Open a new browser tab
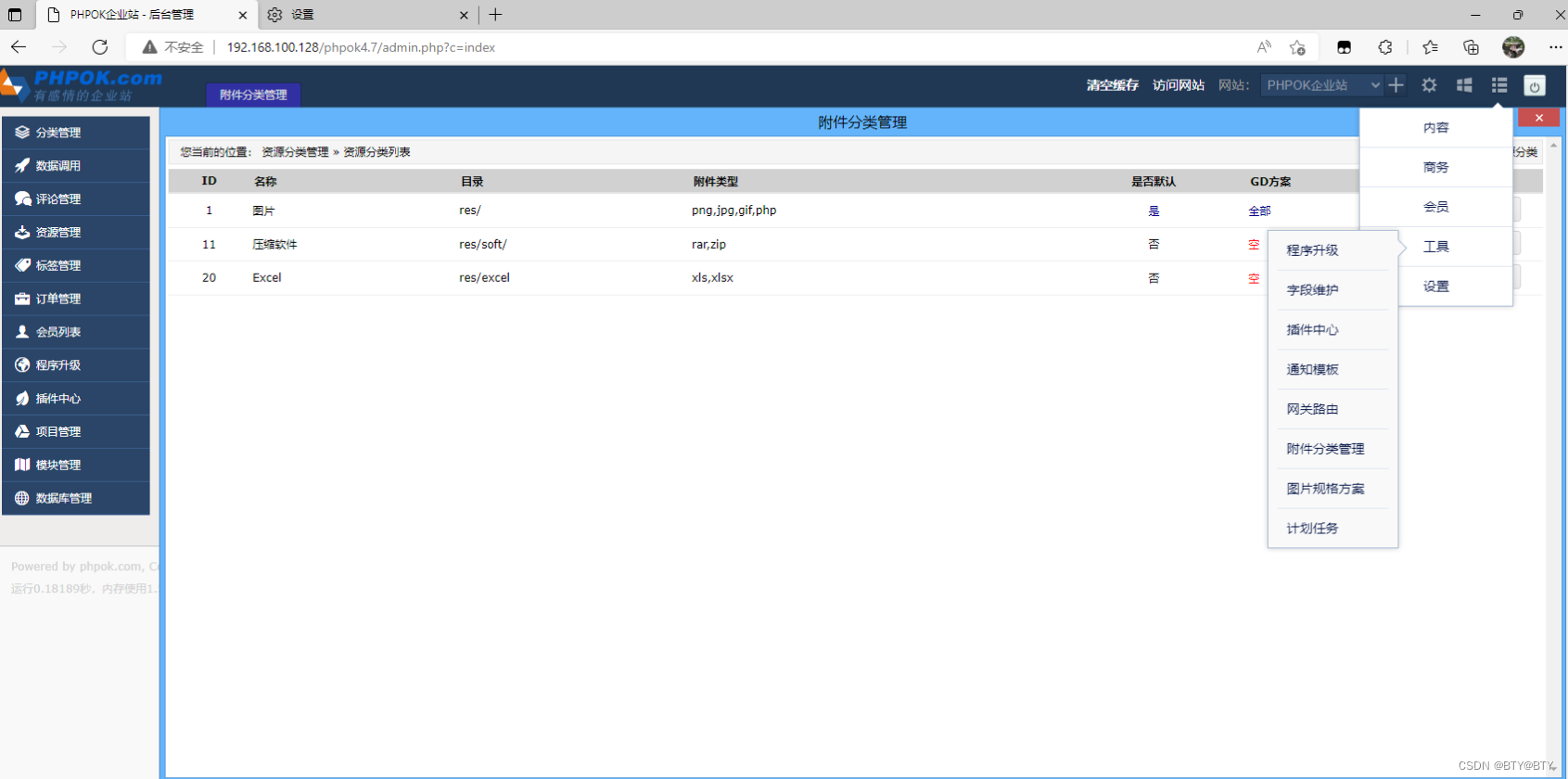The image size is (1568, 779). [x=495, y=15]
